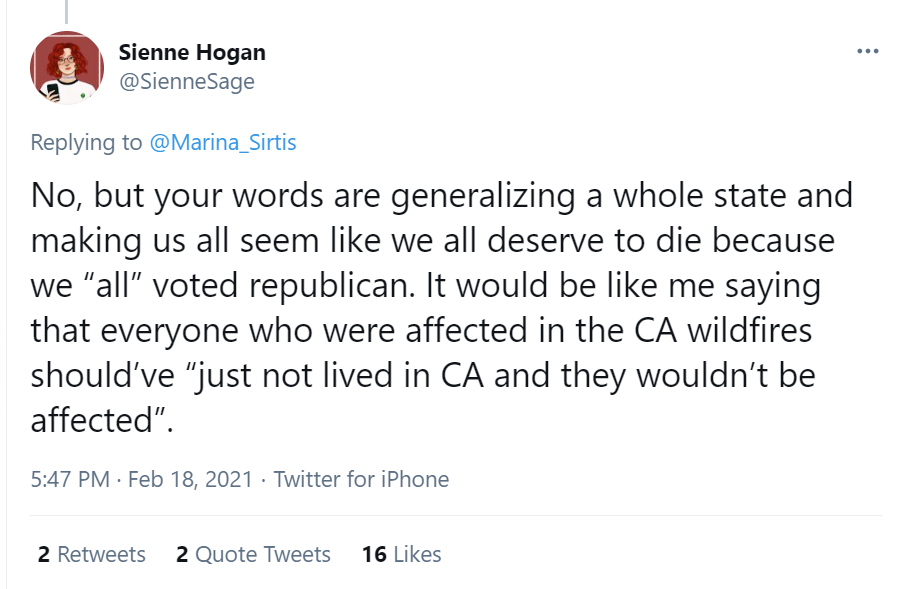903x589 pixels.
Task: Show the 16 Likes list
Action: pyautogui.click(x=401, y=554)
